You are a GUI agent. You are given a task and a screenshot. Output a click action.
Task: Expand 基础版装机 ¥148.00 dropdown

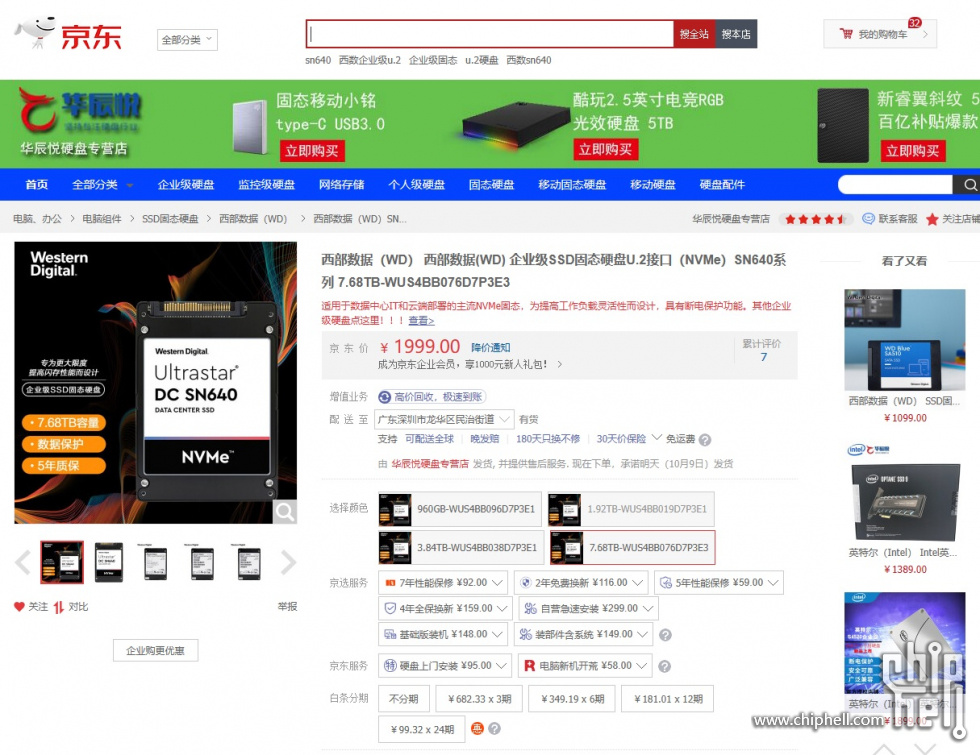442,634
